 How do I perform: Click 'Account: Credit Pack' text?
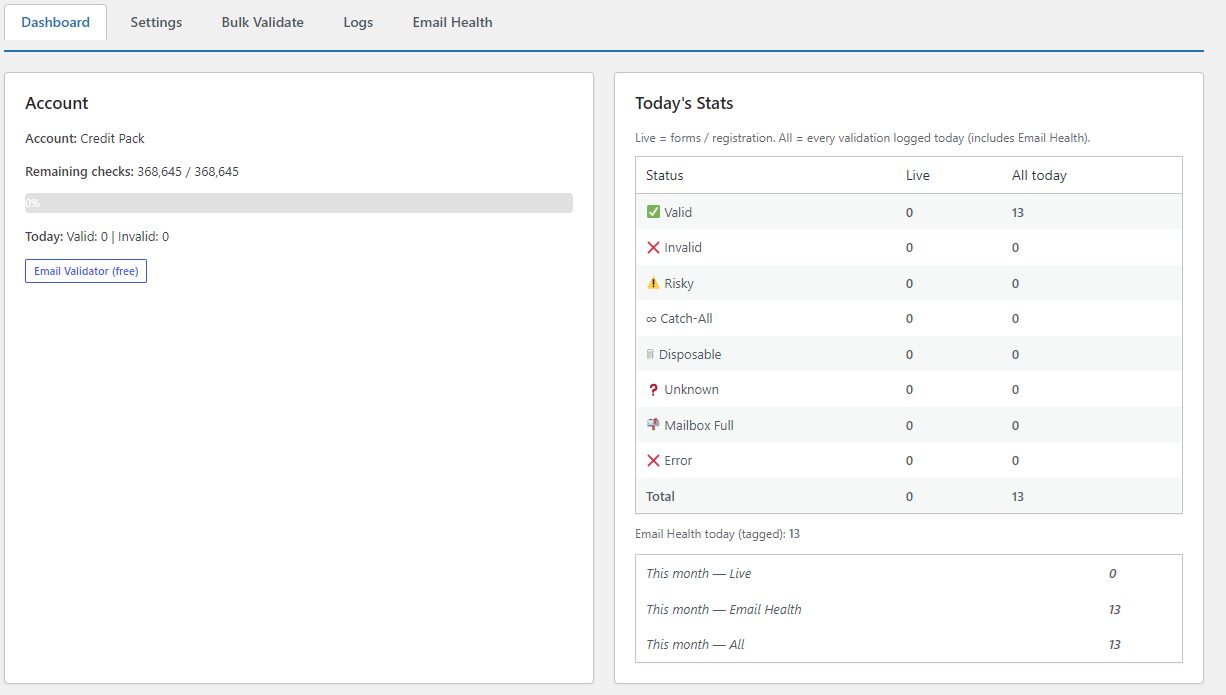coord(85,139)
